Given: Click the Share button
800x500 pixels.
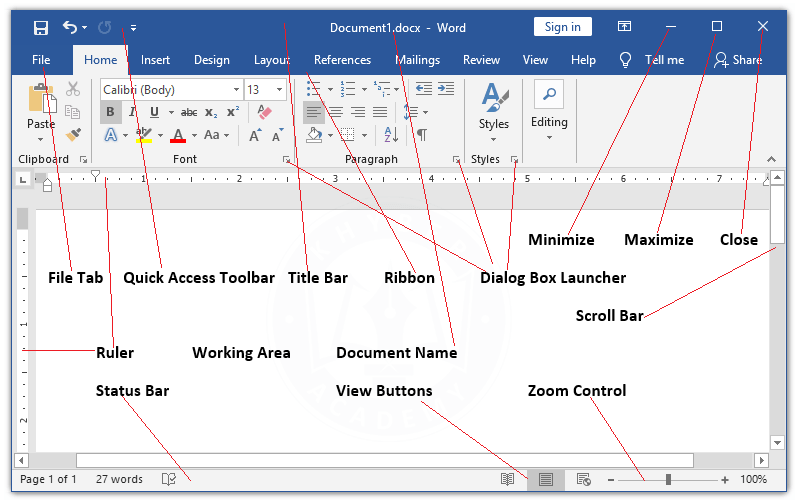Looking at the screenshot, I should tap(738, 60).
